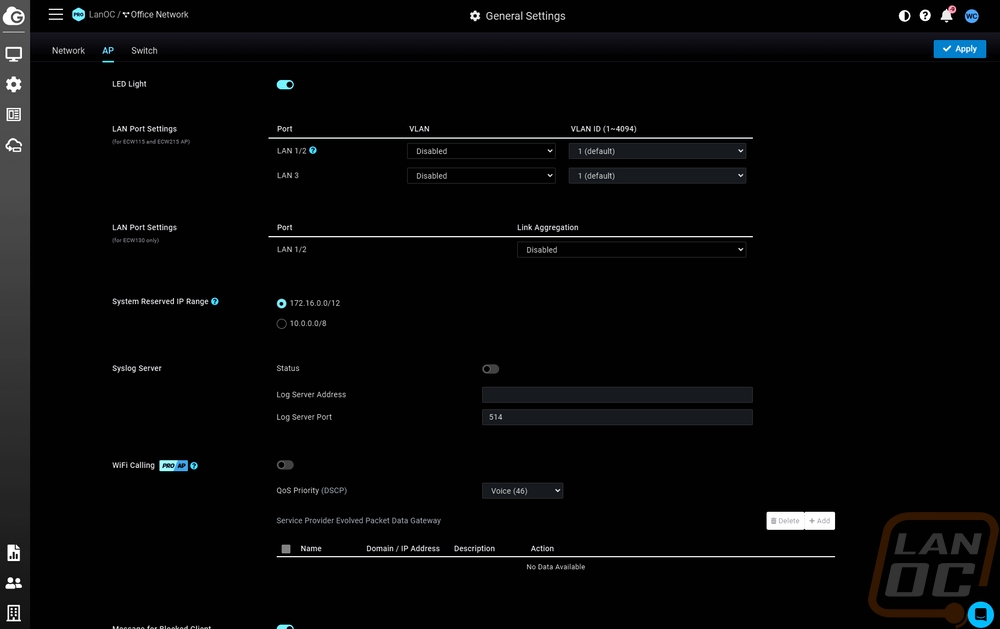This screenshot has width=1000, height=629.
Task: Switch to the Network tab
Action: pyautogui.click(x=68, y=50)
